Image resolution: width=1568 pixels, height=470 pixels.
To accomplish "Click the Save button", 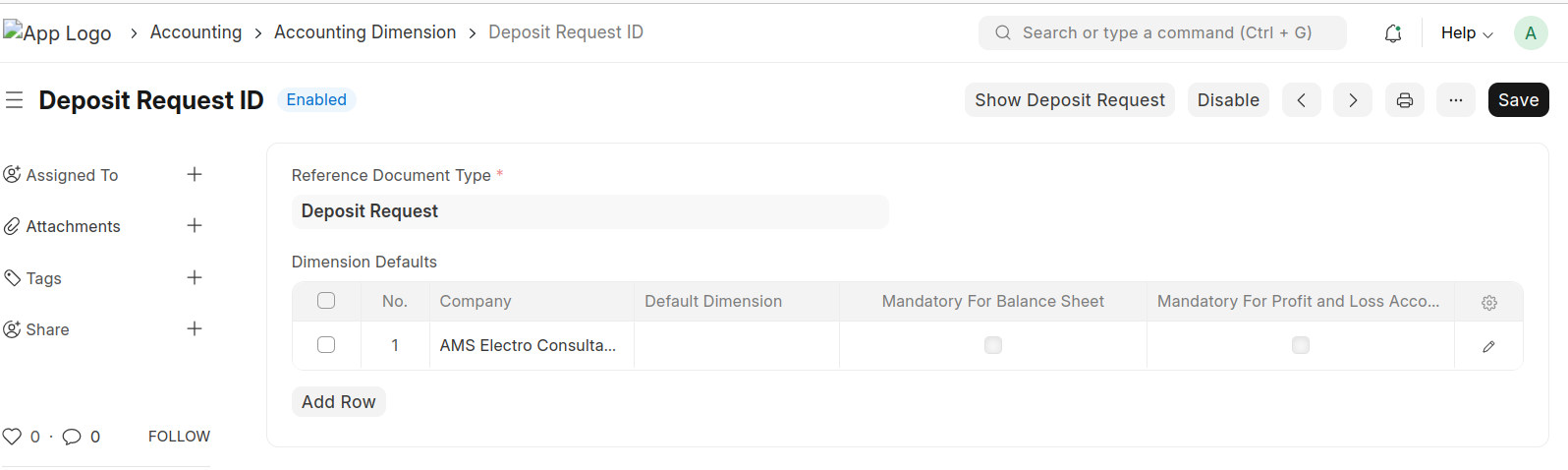I will point(1518,100).
